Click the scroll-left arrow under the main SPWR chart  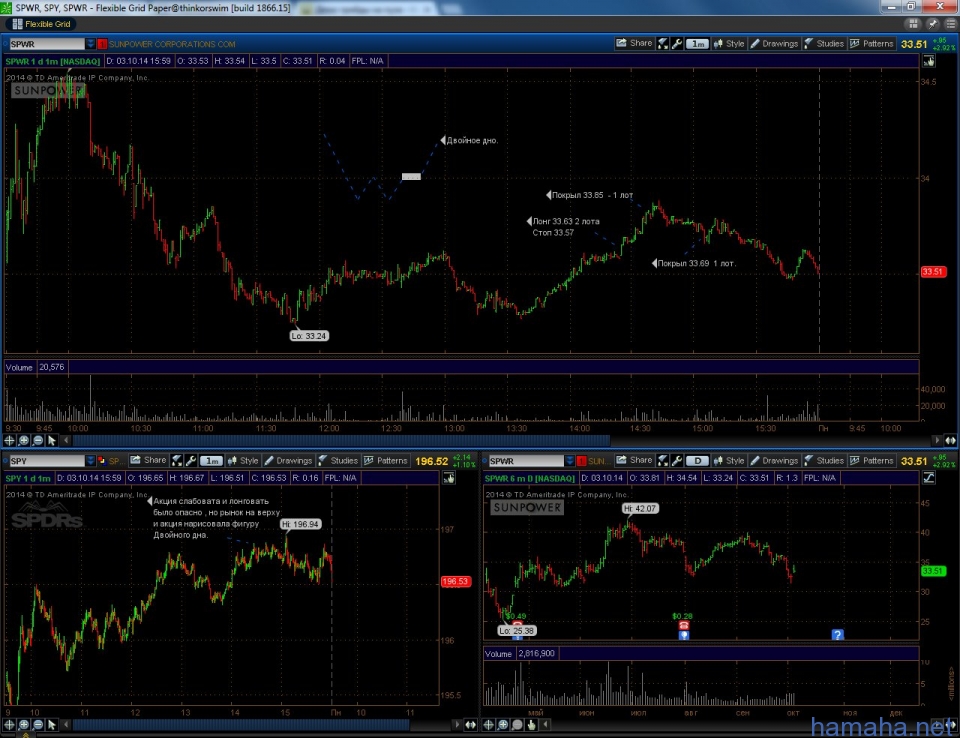66,440
